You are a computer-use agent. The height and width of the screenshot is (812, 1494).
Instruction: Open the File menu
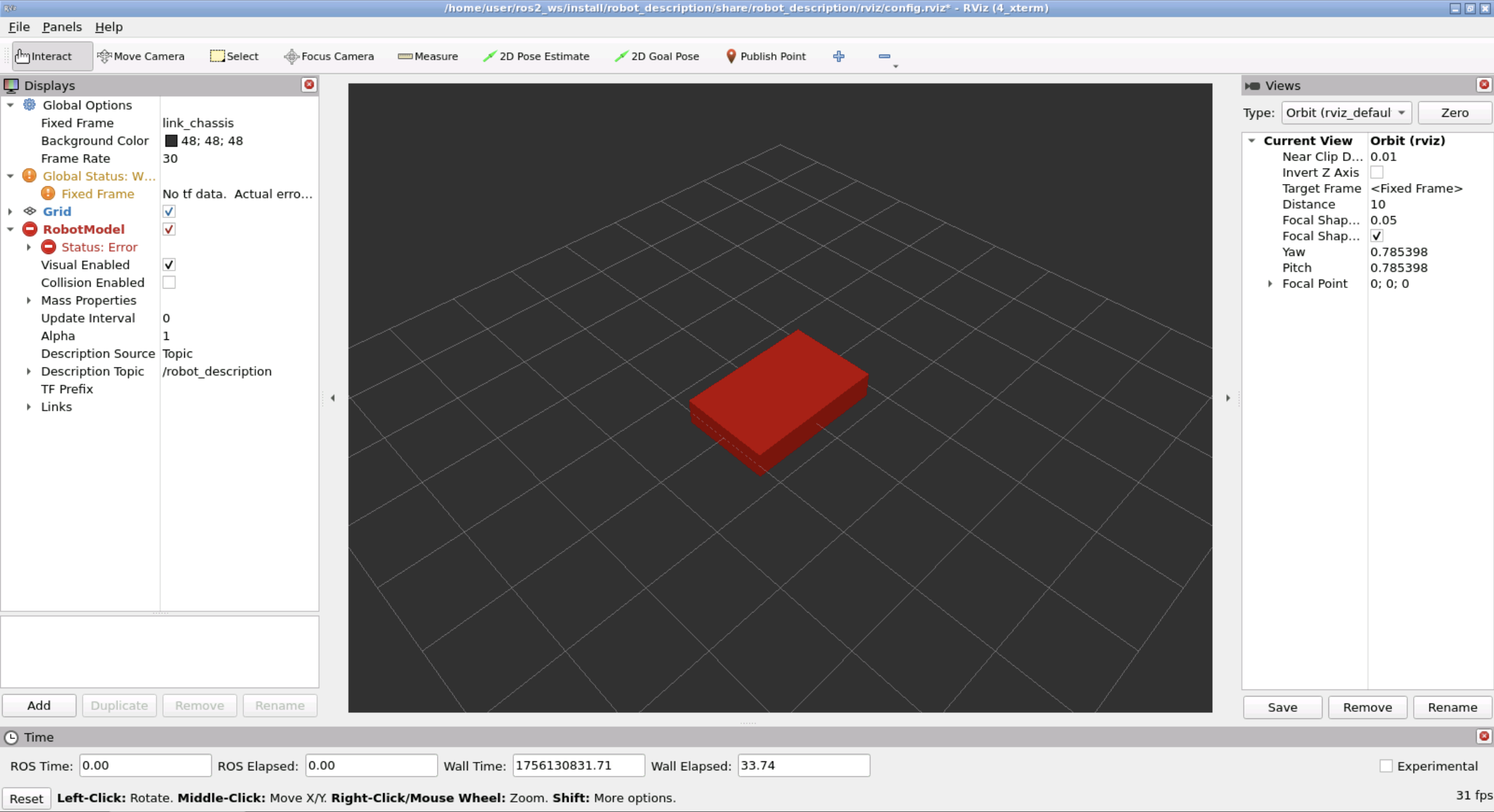pos(19,27)
